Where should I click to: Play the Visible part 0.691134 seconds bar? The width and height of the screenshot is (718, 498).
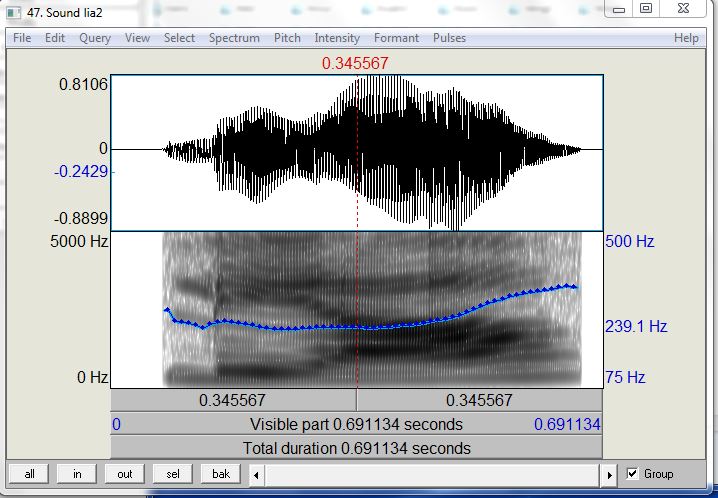click(x=356, y=424)
